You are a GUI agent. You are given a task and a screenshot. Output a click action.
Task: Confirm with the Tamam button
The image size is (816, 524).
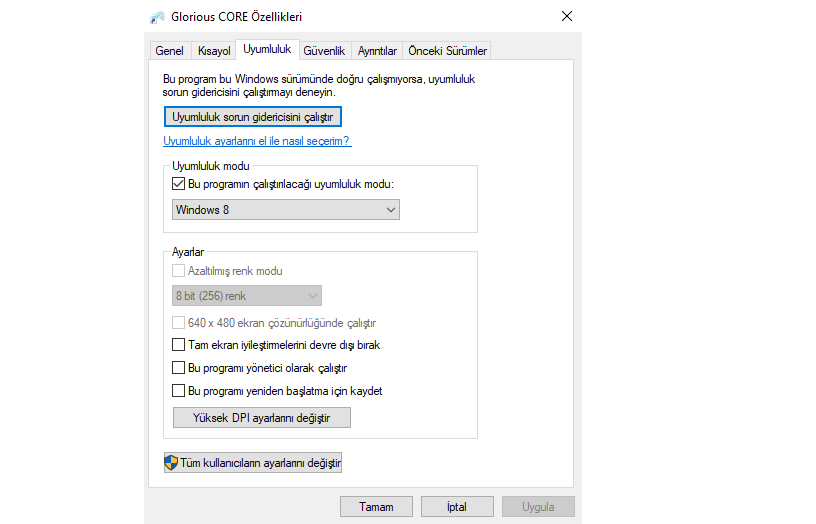tap(376, 507)
